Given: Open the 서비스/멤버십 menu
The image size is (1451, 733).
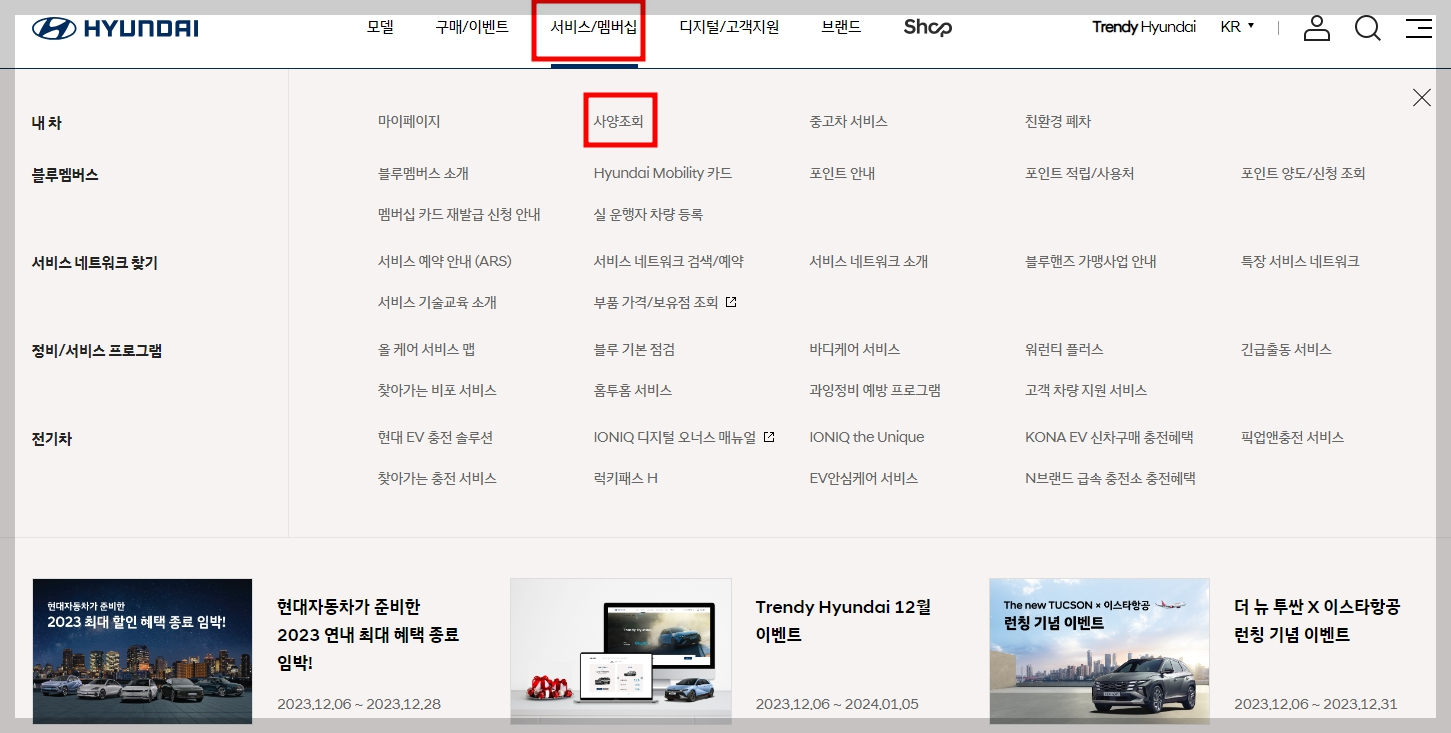Looking at the screenshot, I should pyautogui.click(x=594, y=27).
